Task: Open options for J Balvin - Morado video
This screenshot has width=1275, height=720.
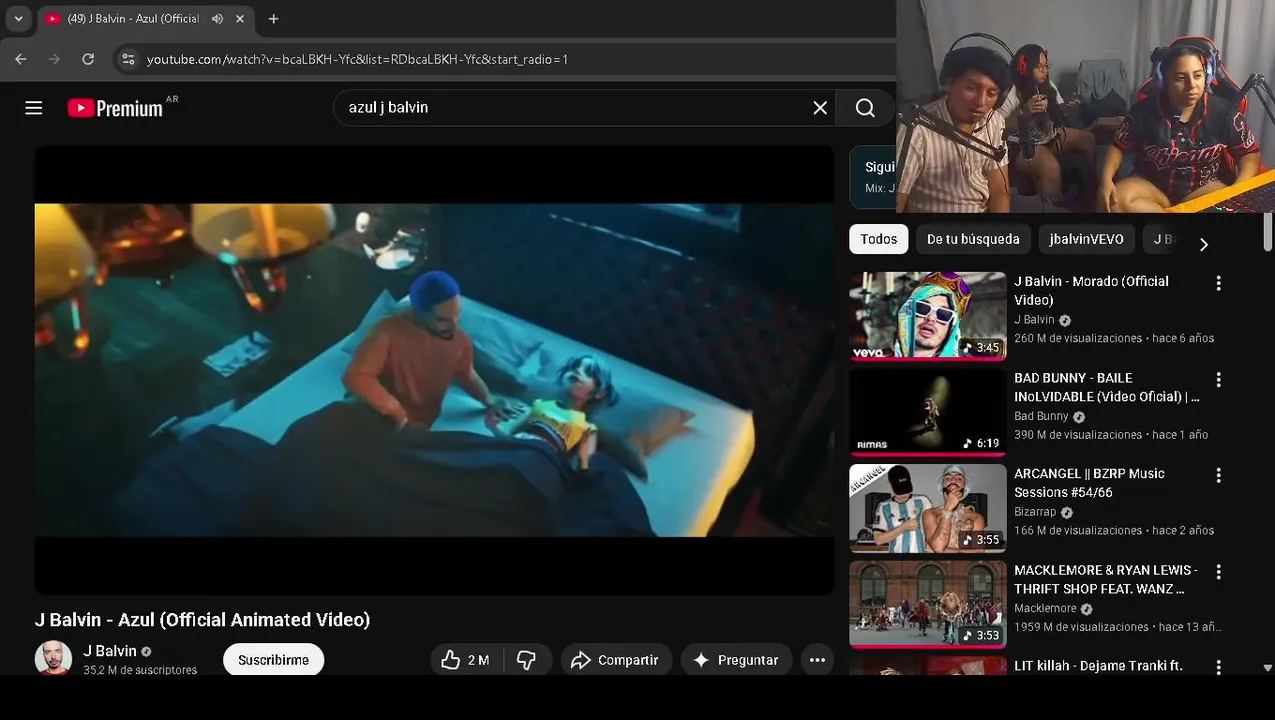Action: point(1218,283)
